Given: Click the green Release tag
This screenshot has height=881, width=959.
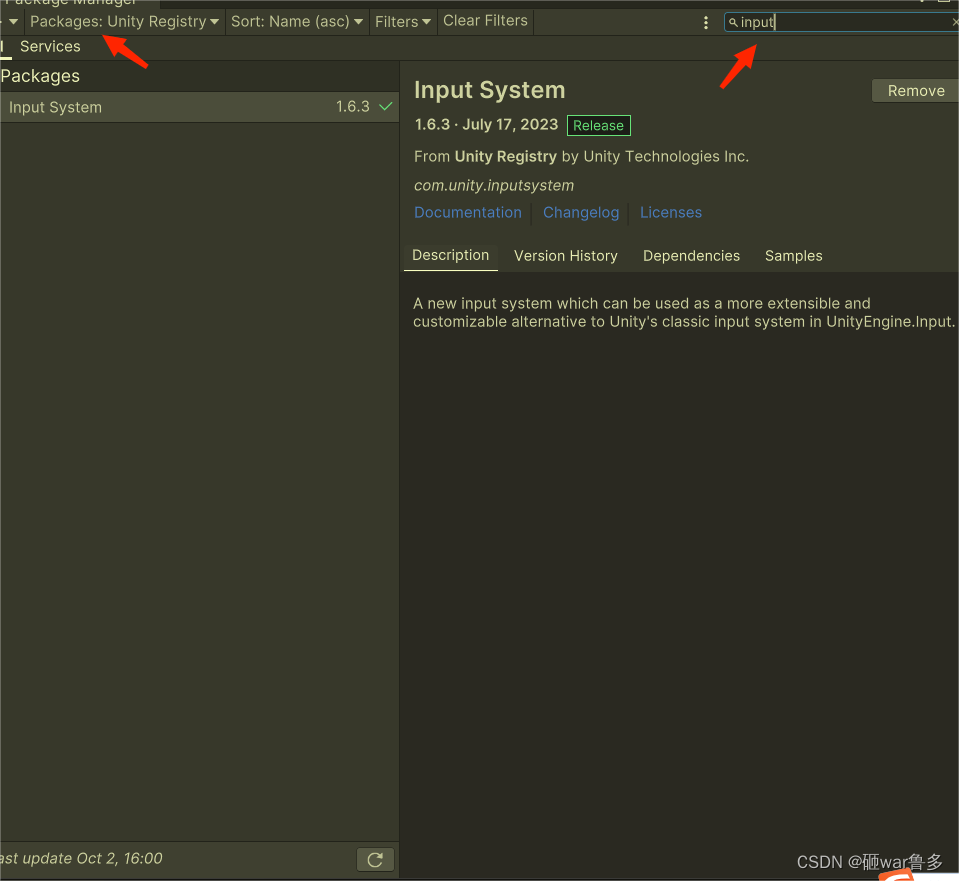Looking at the screenshot, I should click(598, 125).
